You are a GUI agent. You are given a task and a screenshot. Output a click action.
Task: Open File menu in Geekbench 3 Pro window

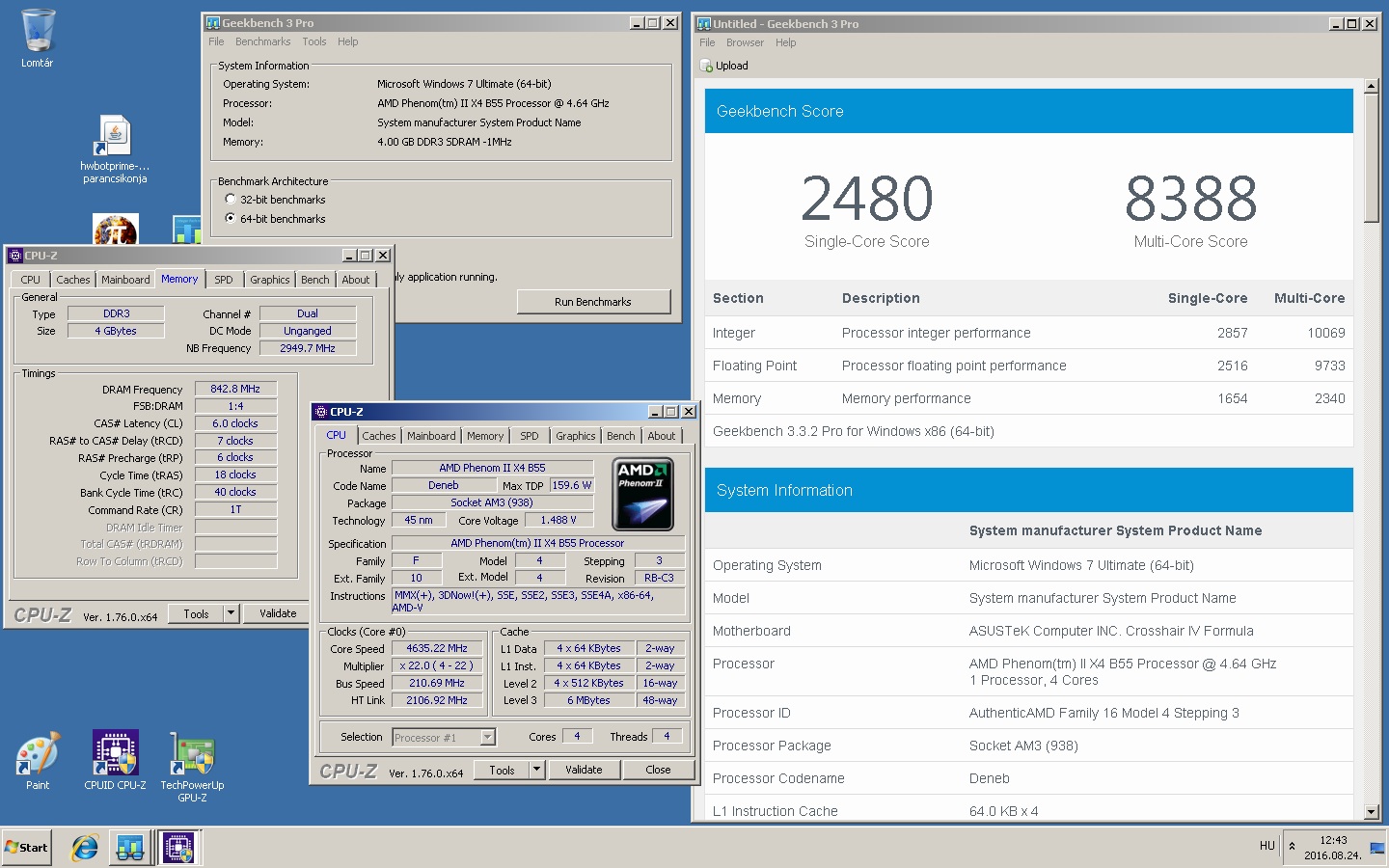coord(216,41)
